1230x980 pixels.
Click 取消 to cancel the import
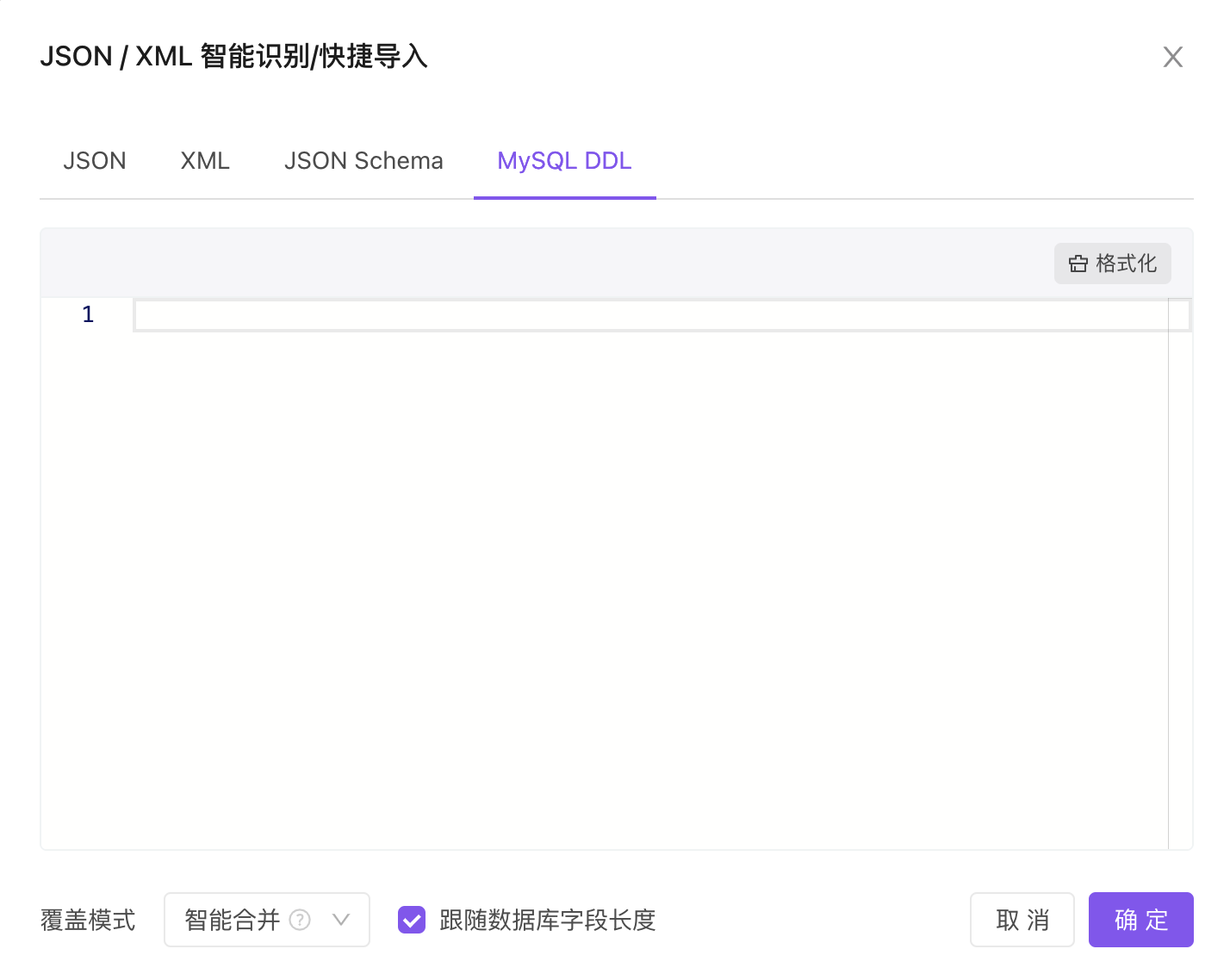click(x=1022, y=920)
